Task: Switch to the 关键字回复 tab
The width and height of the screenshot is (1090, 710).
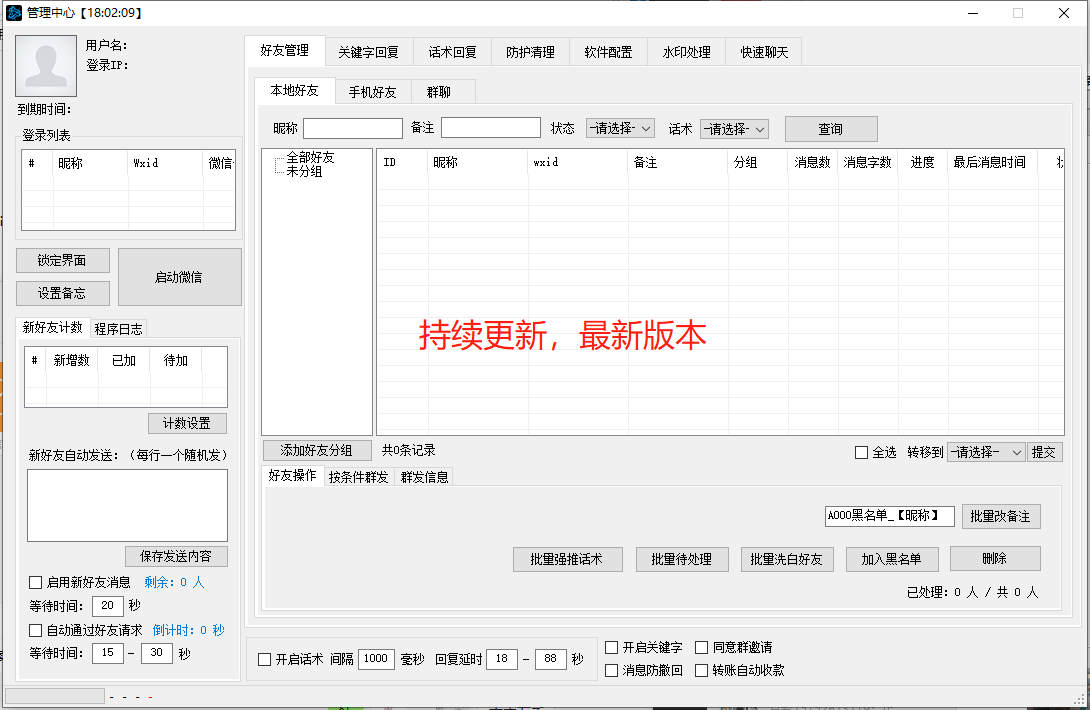Action: [368, 52]
